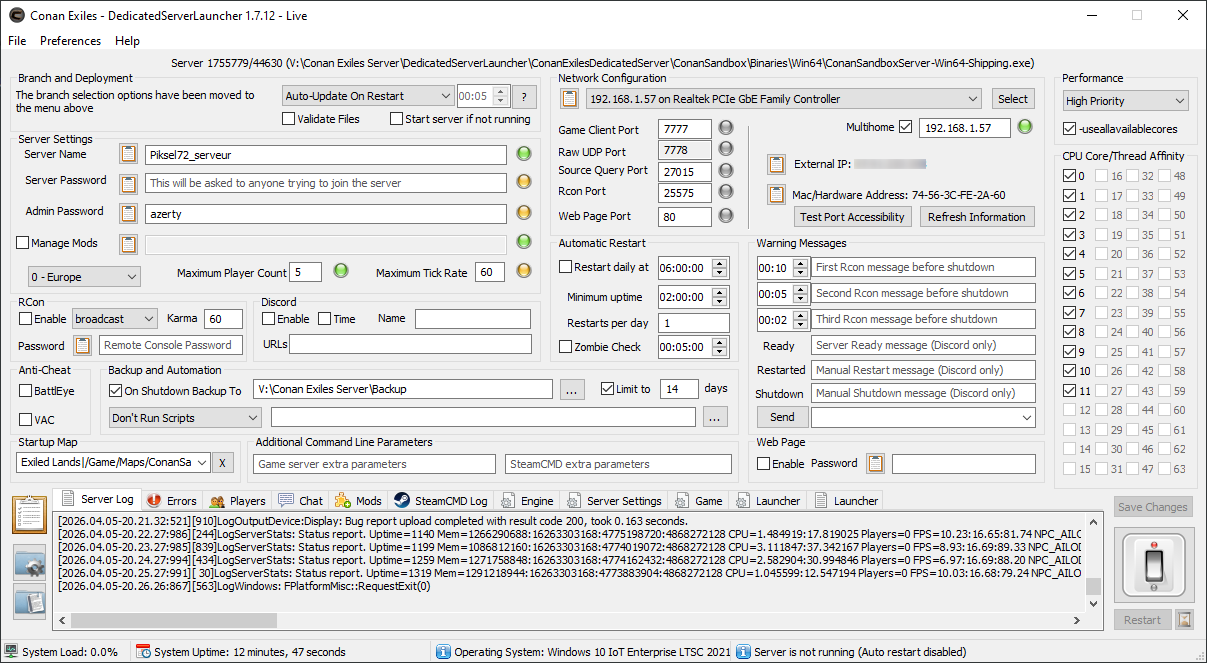Toggle the BattlEye anti-cheat checkbox
Screen dimensions: 1207x663
click(26, 391)
